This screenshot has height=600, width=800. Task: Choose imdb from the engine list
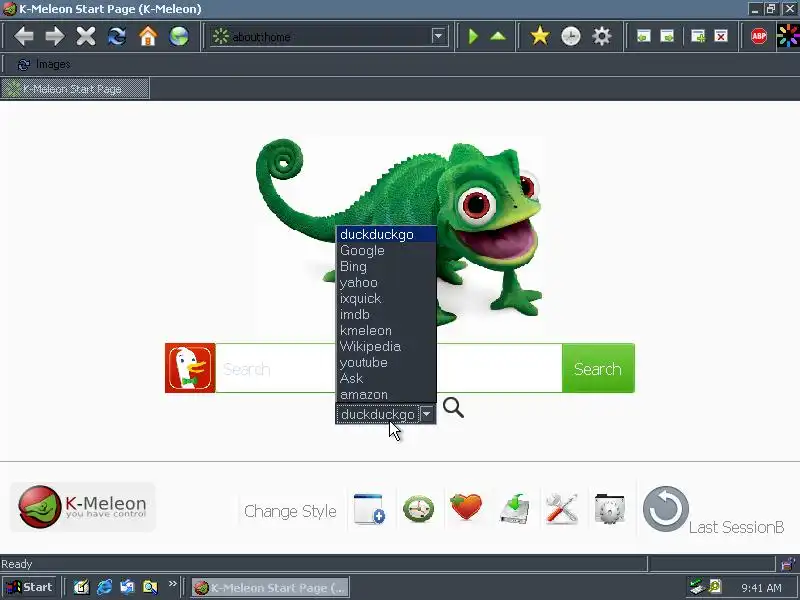click(x=386, y=314)
